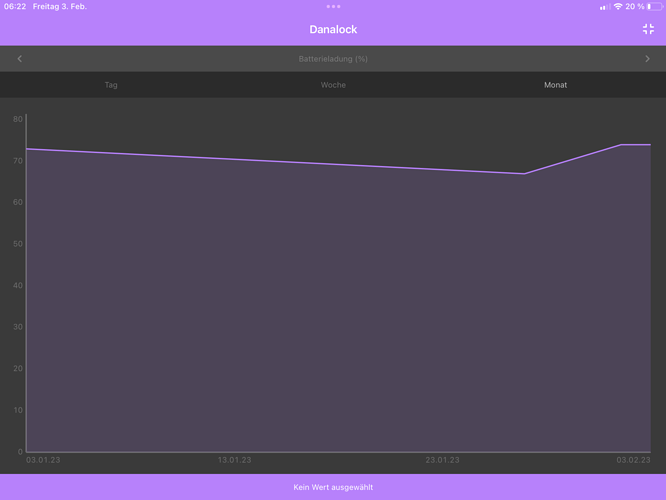Select the Monat tab
Viewport: 666px width, 500px height.
[556, 85]
